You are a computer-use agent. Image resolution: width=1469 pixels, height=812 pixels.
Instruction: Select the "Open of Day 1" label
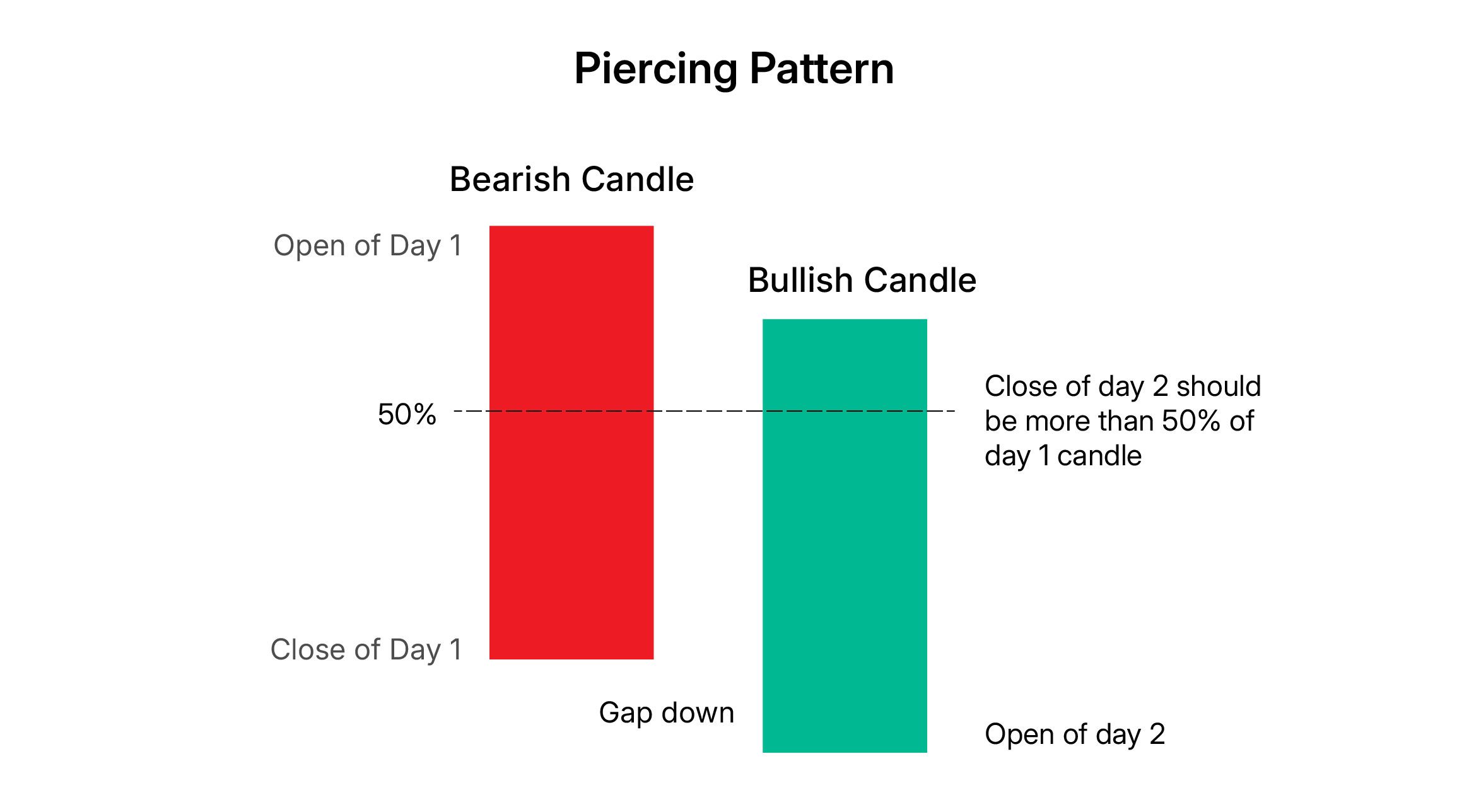click(x=368, y=246)
